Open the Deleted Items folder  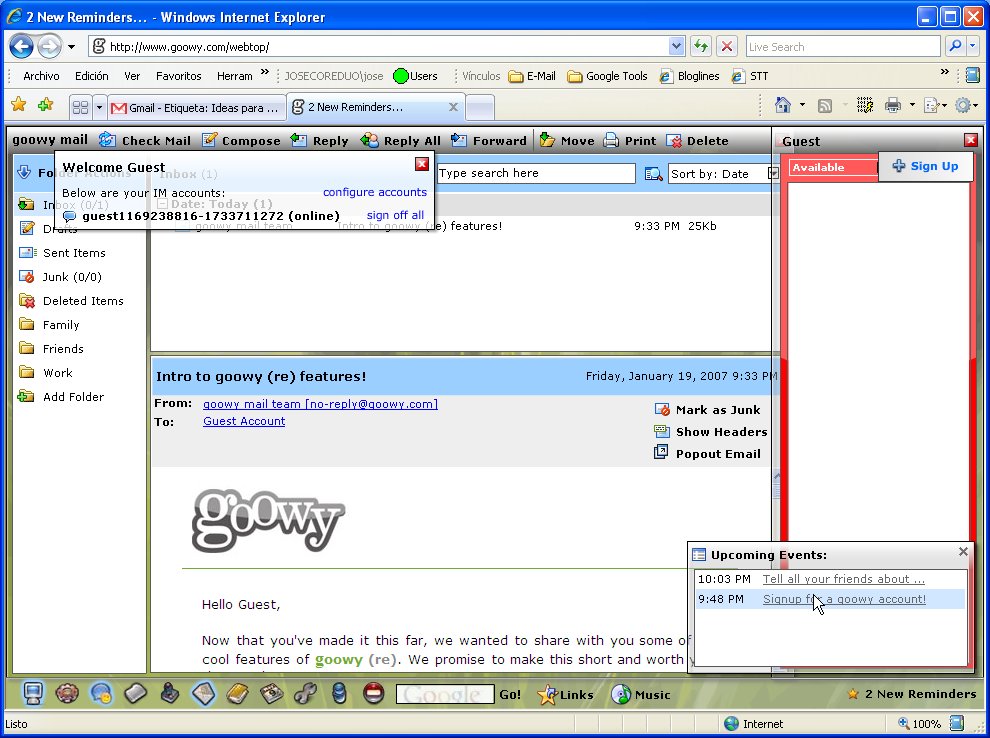pos(71,301)
